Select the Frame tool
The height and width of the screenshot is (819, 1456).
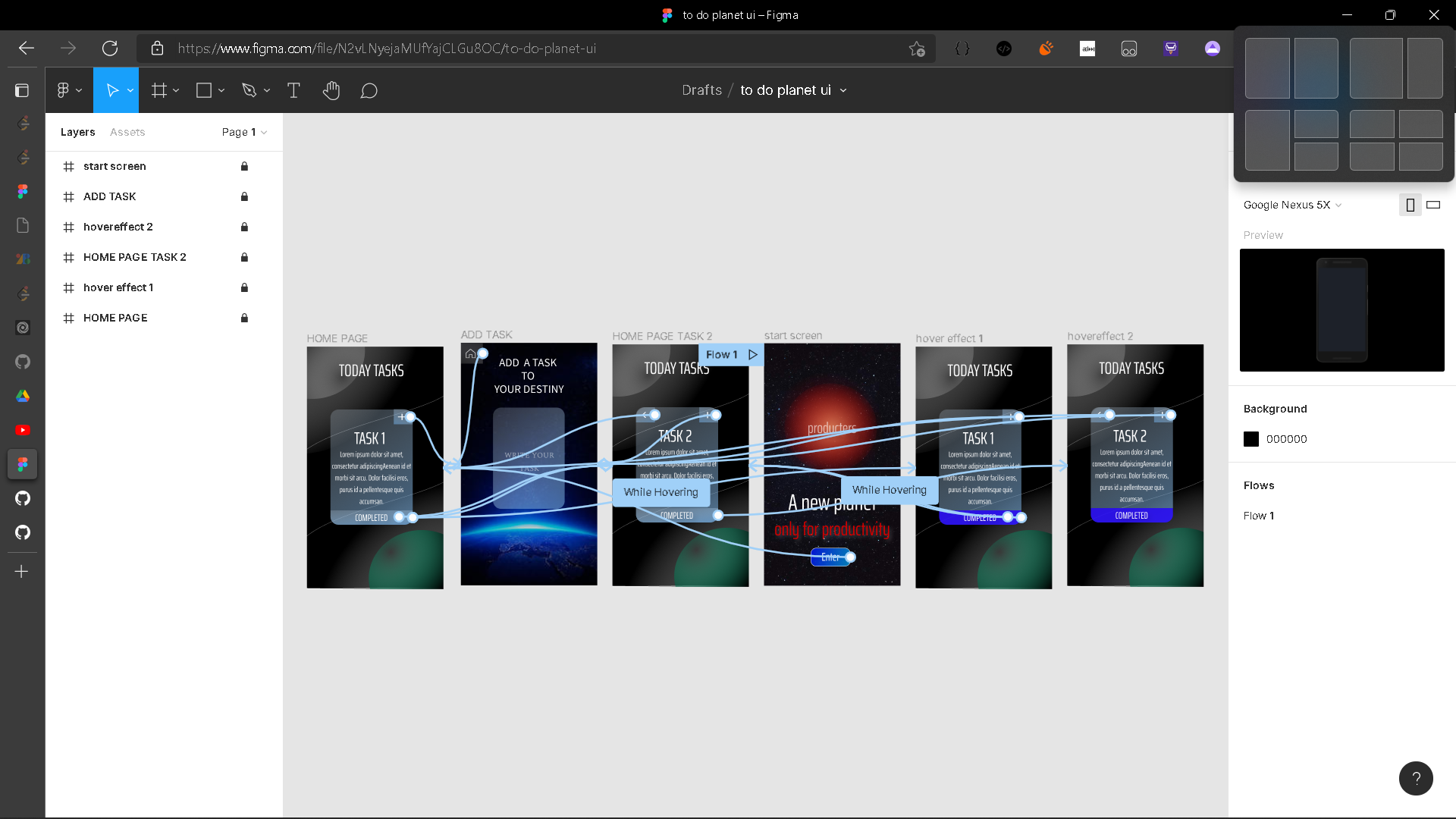[160, 89]
